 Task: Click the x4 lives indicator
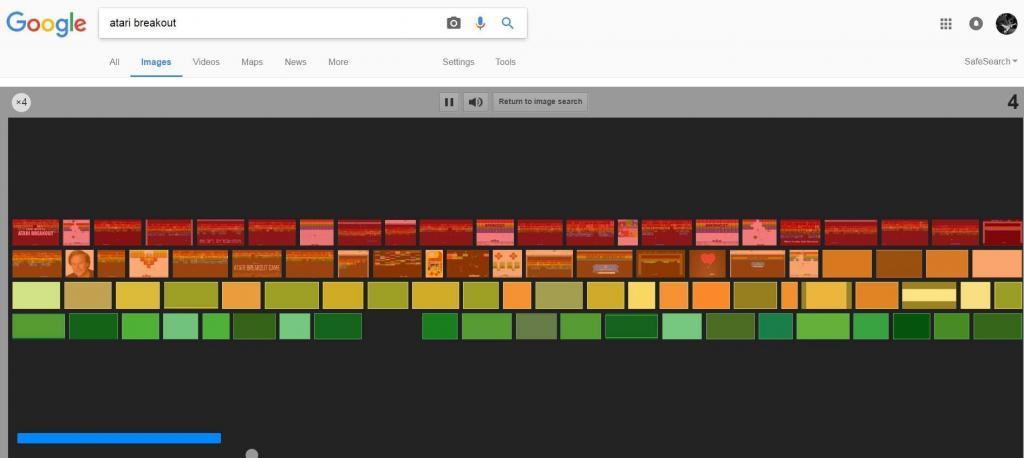pyautogui.click(x=22, y=103)
